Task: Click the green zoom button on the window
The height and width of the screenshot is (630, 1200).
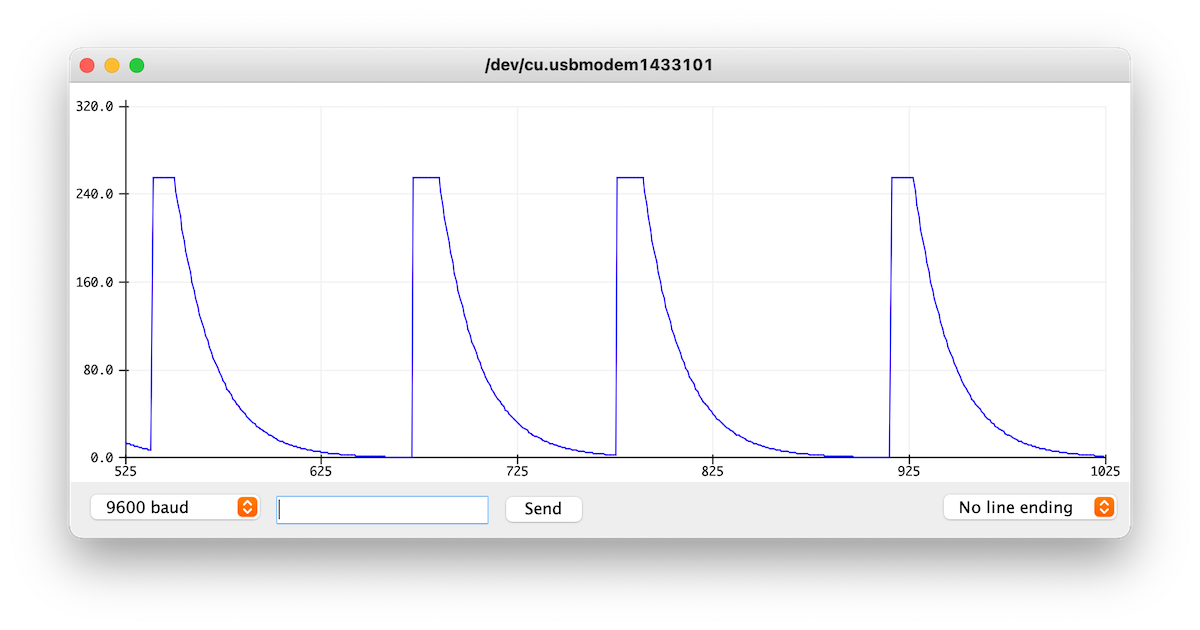Action: [137, 64]
